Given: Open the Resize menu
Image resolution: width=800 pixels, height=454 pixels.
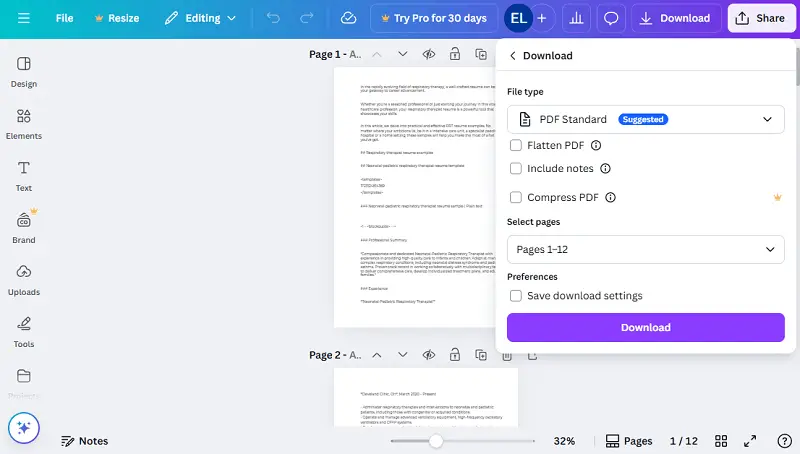Looking at the screenshot, I should pyautogui.click(x=116, y=18).
